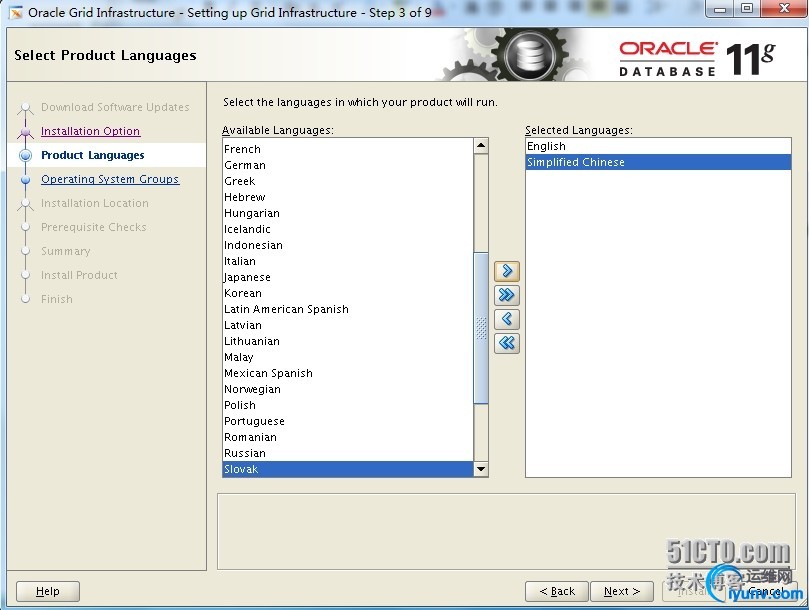Screen dimensions: 809x610
Task: Click the Available Languages scroll down arrow
Action: point(481,469)
